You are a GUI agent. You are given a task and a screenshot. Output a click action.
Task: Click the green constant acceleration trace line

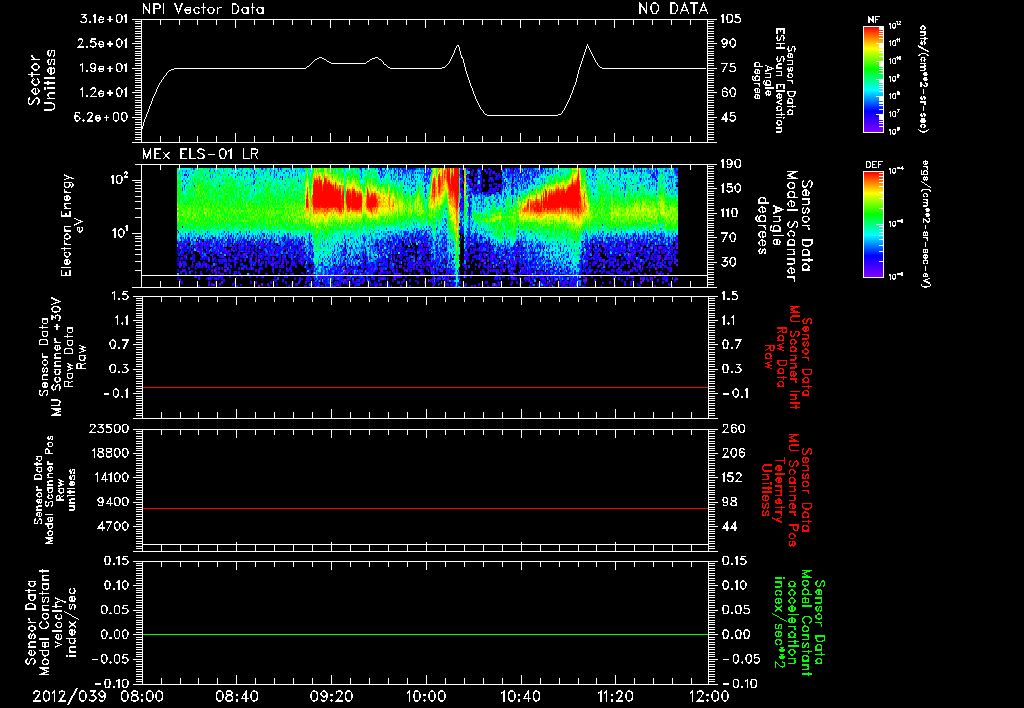coord(424,634)
